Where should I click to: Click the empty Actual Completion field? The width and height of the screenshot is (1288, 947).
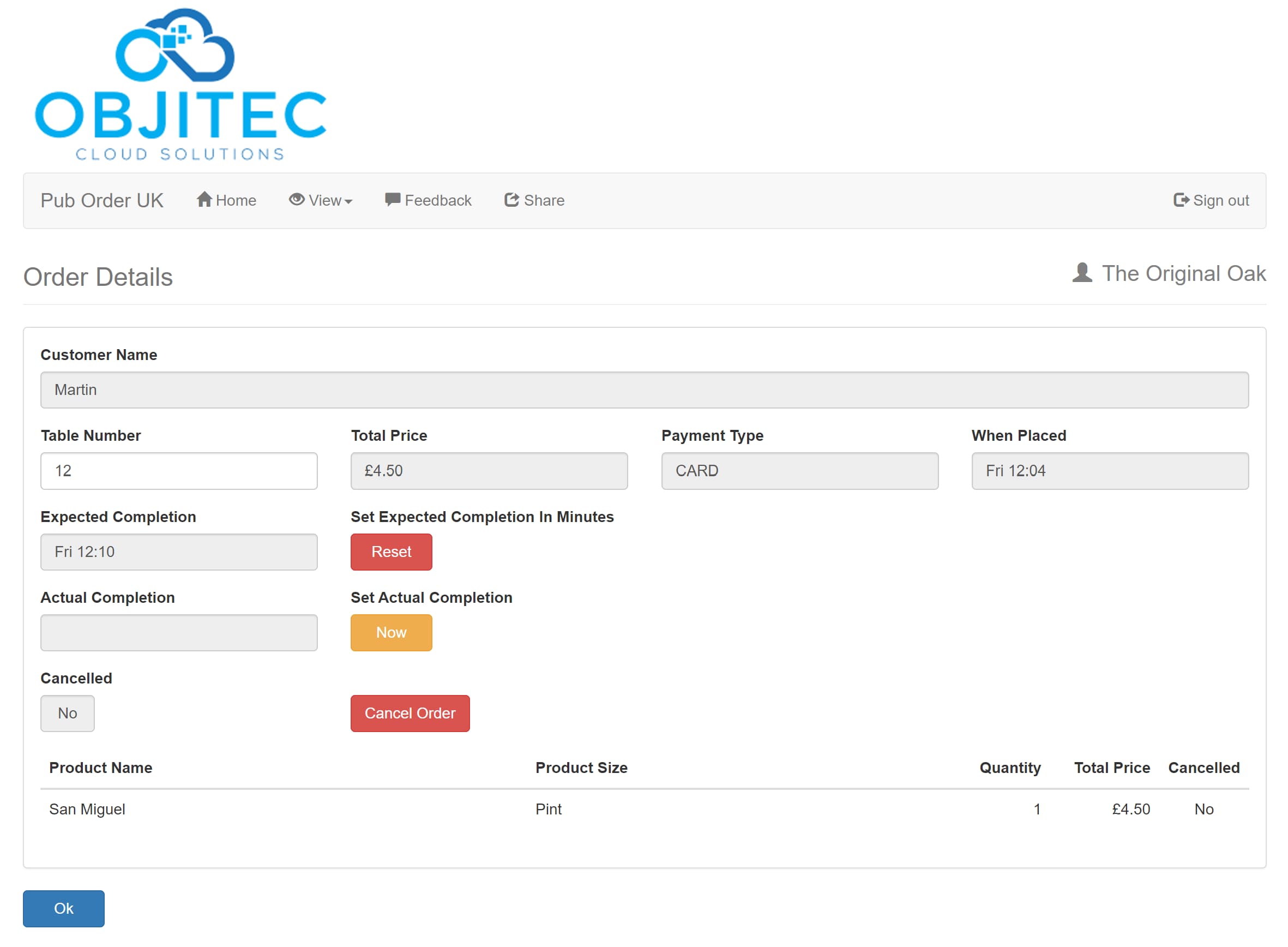click(179, 632)
